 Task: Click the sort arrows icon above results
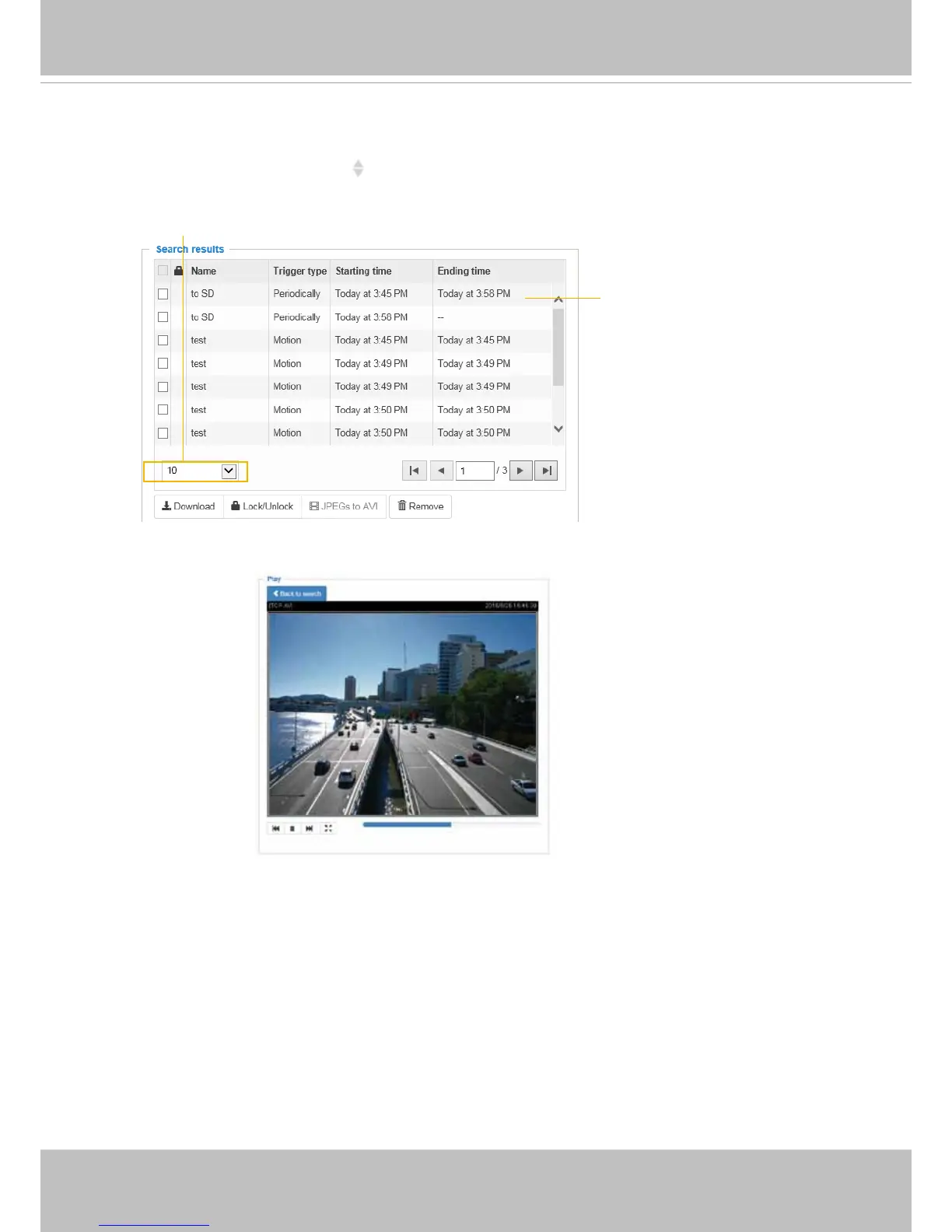pos(358,169)
